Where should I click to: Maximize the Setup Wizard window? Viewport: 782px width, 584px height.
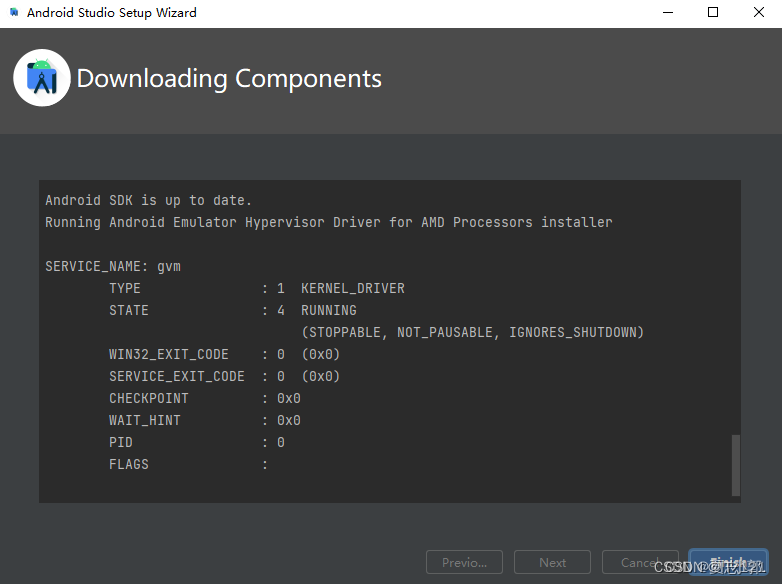pos(713,12)
